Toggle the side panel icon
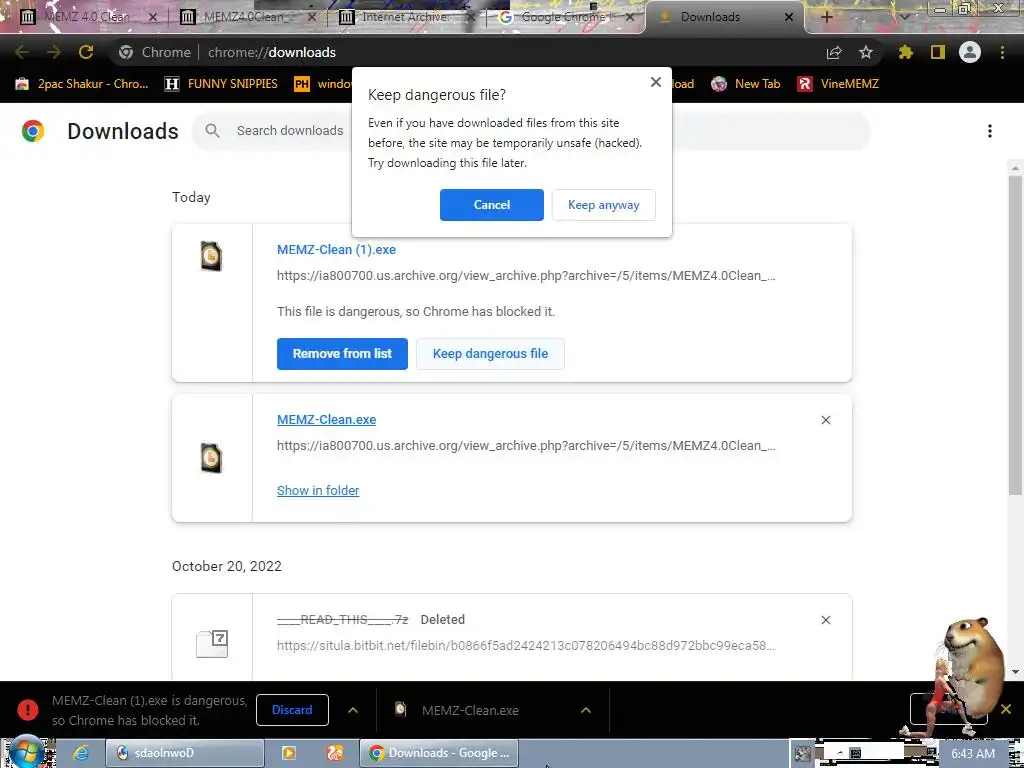This screenshot has height=768, width=1024. tap(938, 52)
